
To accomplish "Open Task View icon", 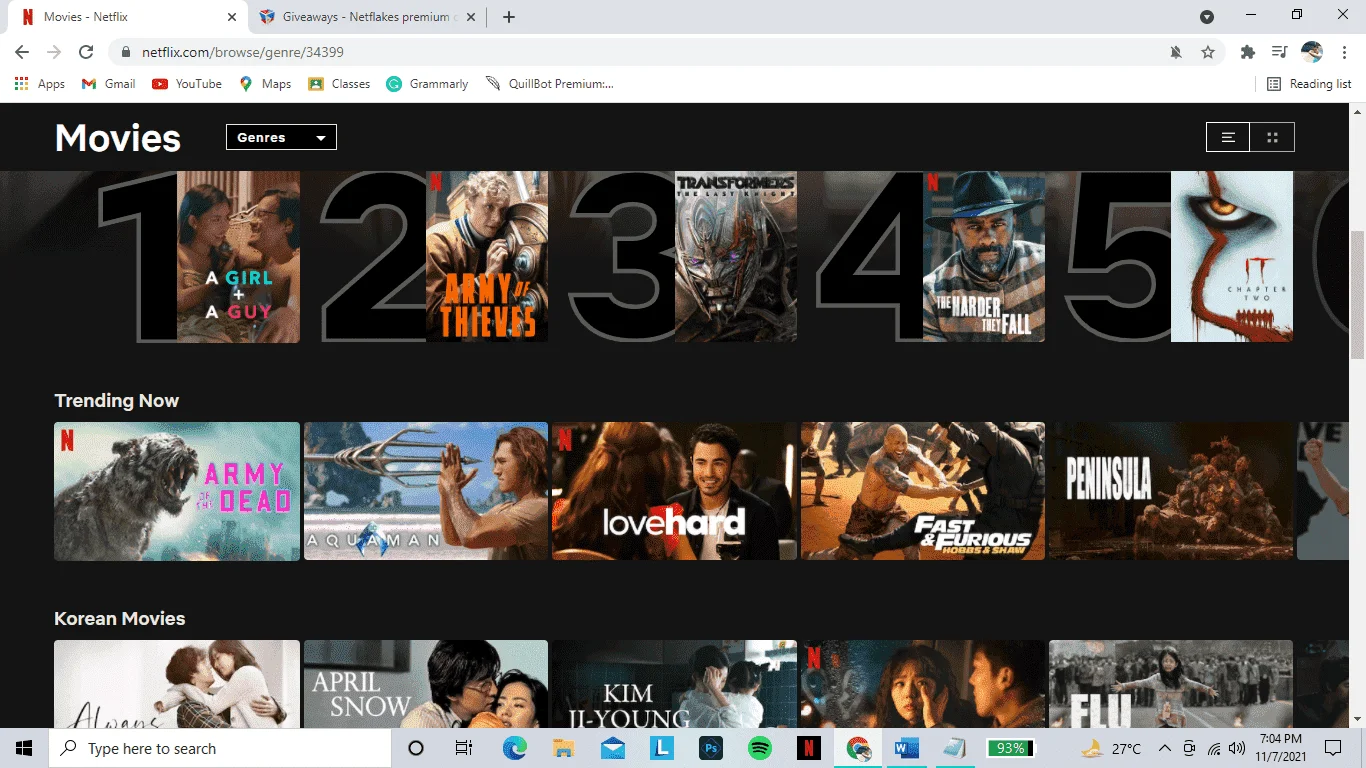I will [x=464, y=748].
